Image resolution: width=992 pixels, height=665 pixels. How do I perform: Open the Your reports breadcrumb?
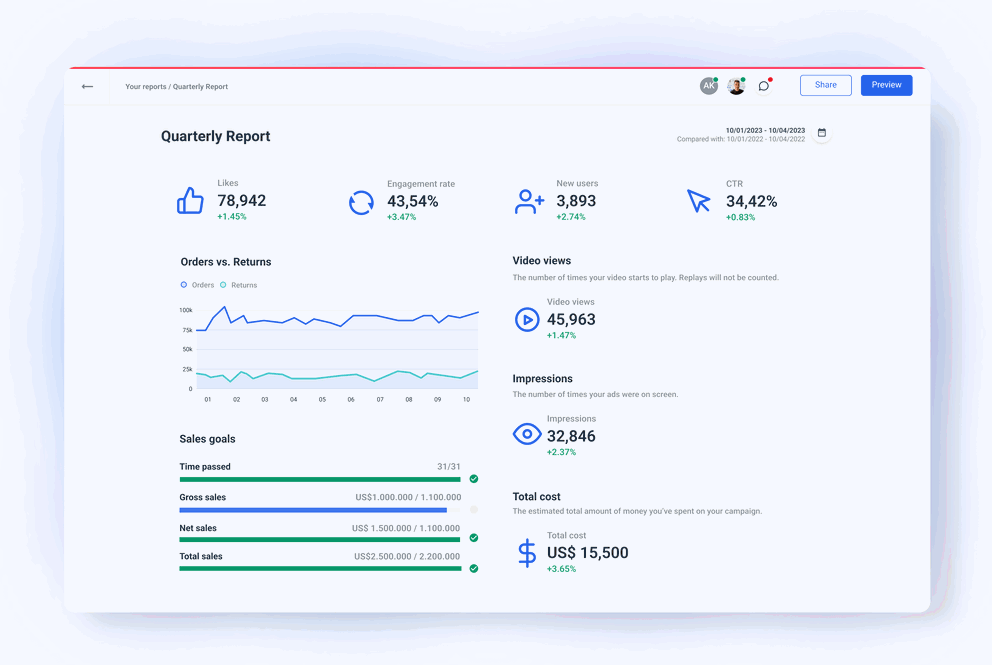coord(144,86)
